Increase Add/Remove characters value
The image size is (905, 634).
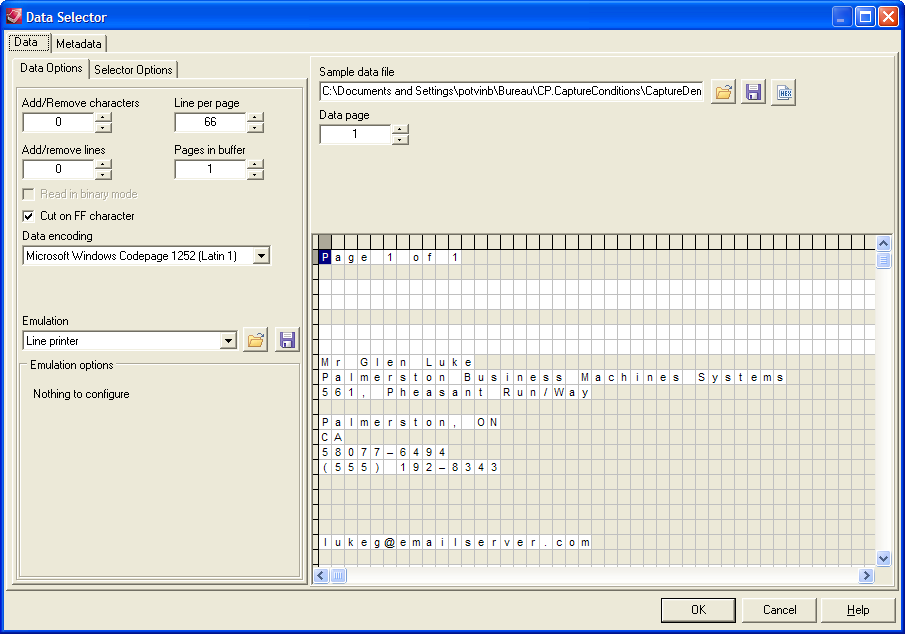coord(103,117)
